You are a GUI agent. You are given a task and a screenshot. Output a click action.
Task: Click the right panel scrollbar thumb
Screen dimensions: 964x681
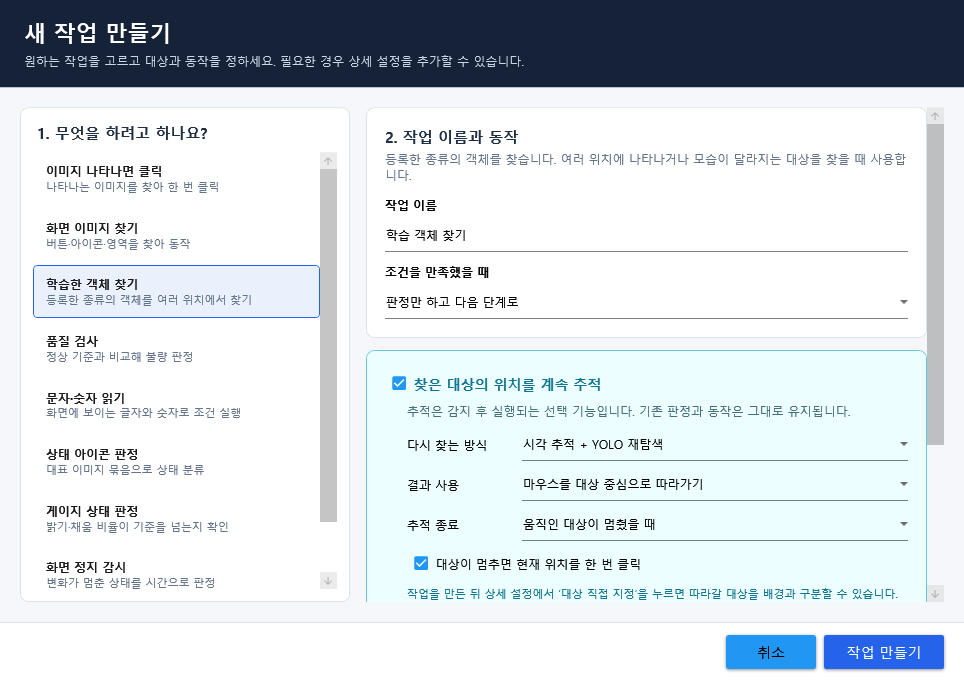[x=935, y=284]
